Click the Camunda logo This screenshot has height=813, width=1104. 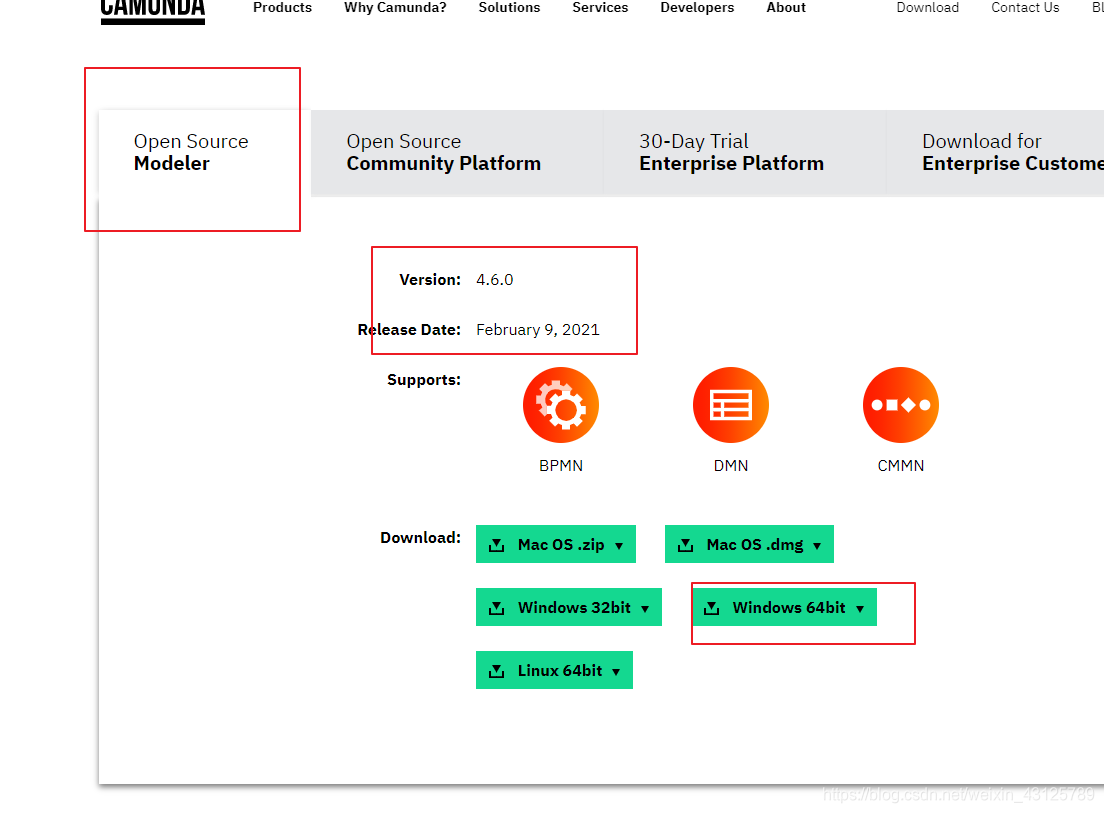tap(153, 11)
